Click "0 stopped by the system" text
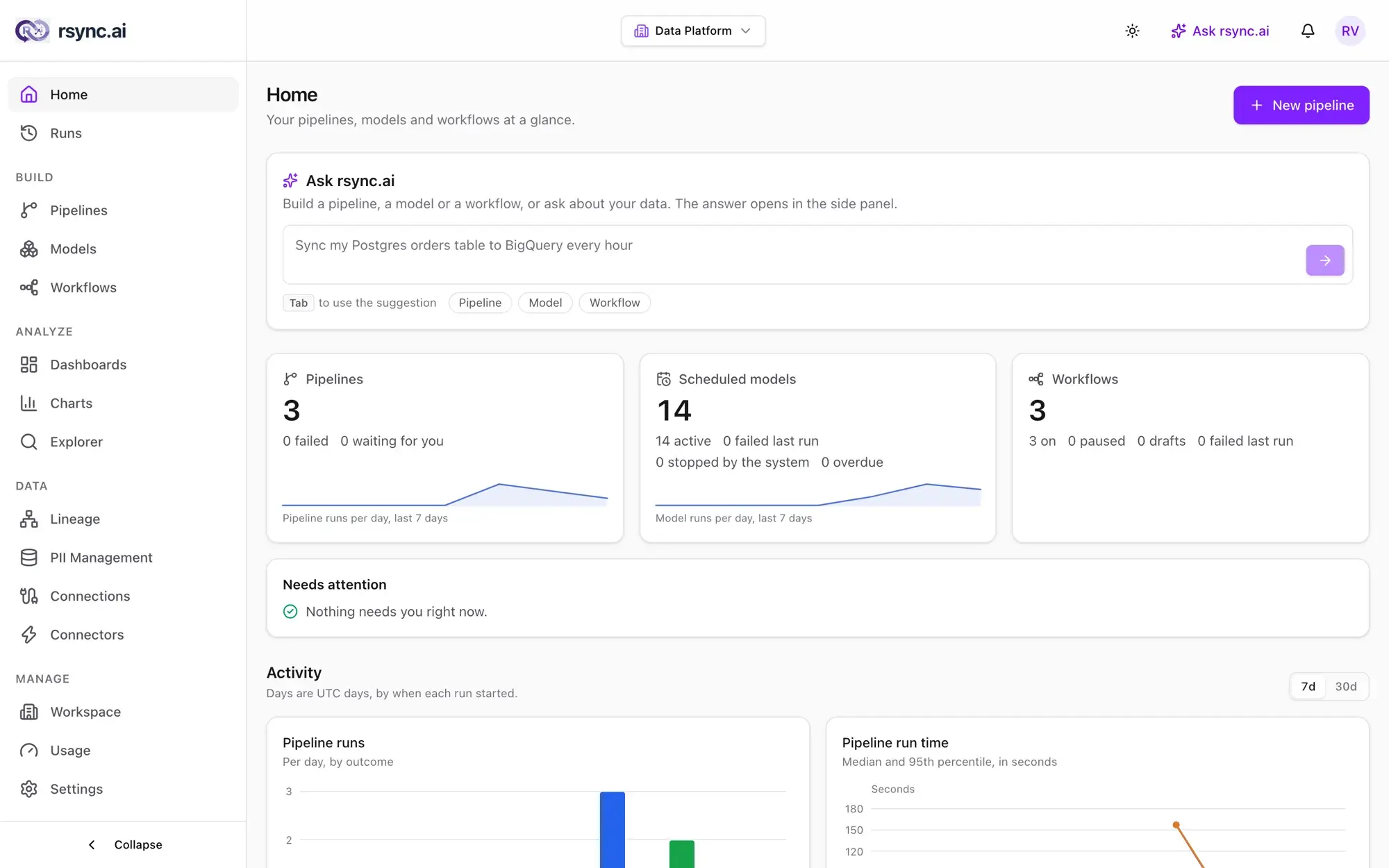 [x=732, y=462]
